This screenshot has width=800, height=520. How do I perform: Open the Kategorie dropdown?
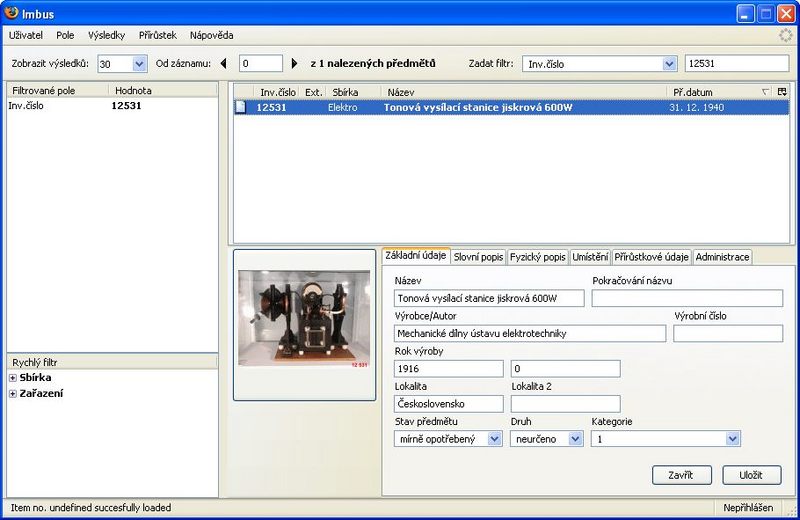733,438
